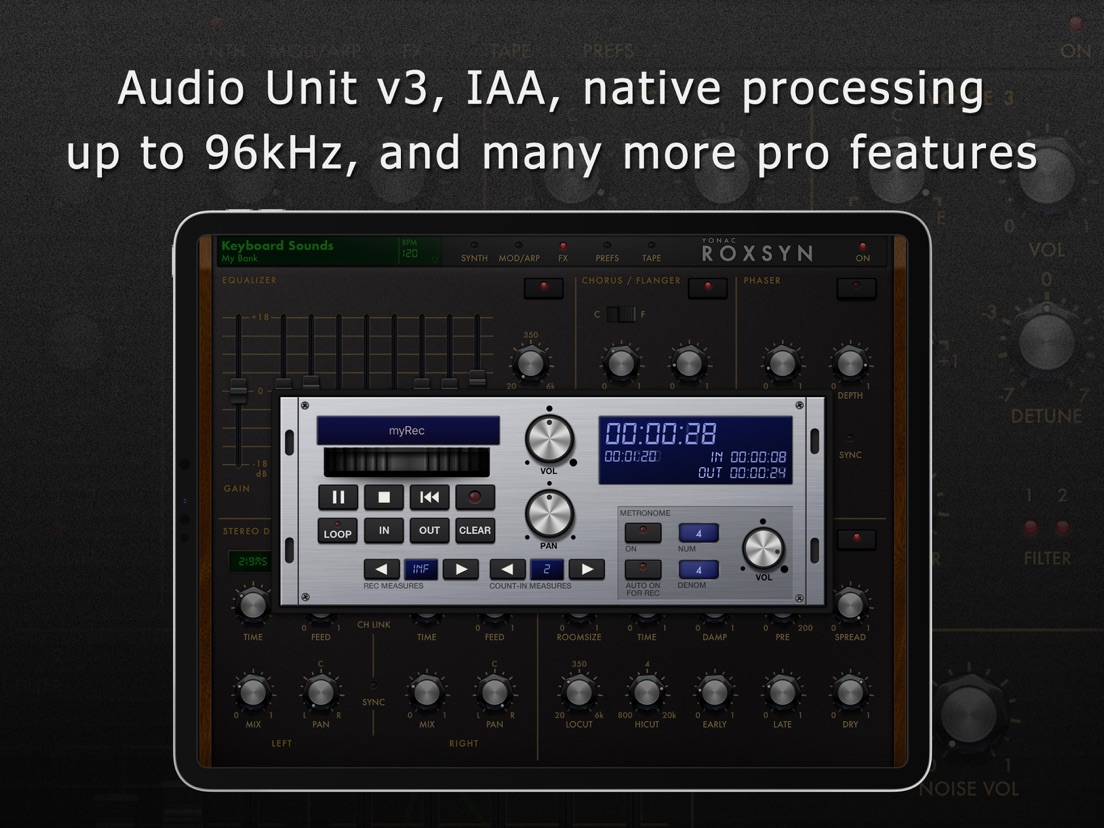Toggle metronome AUTO ON FOR REC
This screenshot has width=1104, height=828.
(643, 569)
